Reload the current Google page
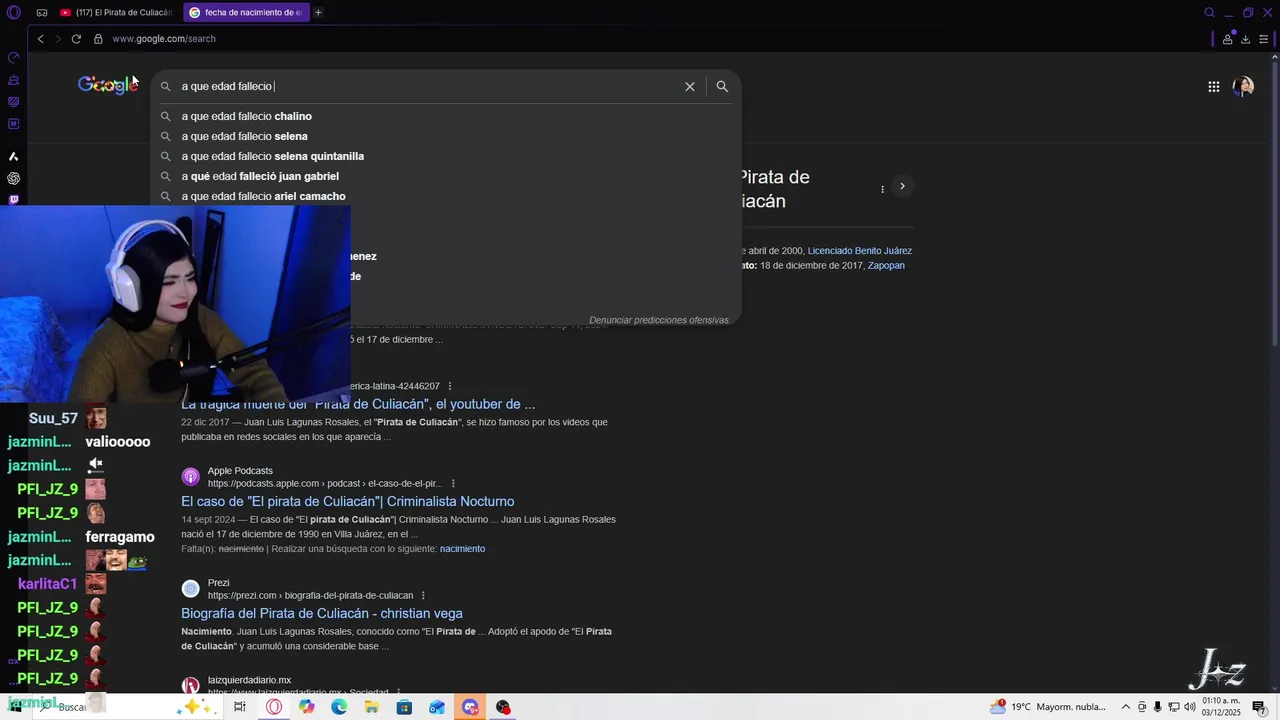 point(76,39)
